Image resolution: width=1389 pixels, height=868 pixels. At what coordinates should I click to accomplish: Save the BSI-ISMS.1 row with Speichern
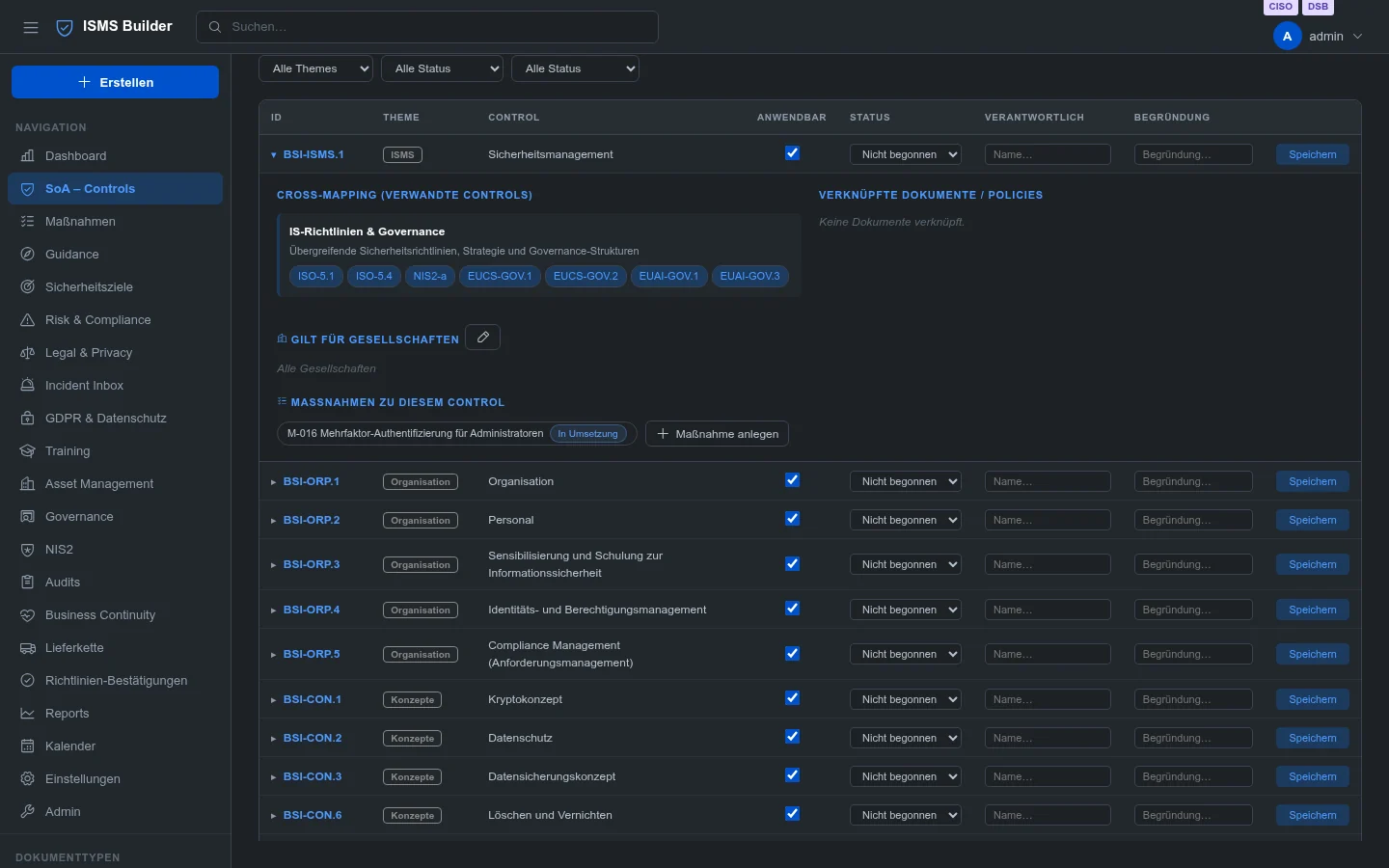pos(1312,154)
